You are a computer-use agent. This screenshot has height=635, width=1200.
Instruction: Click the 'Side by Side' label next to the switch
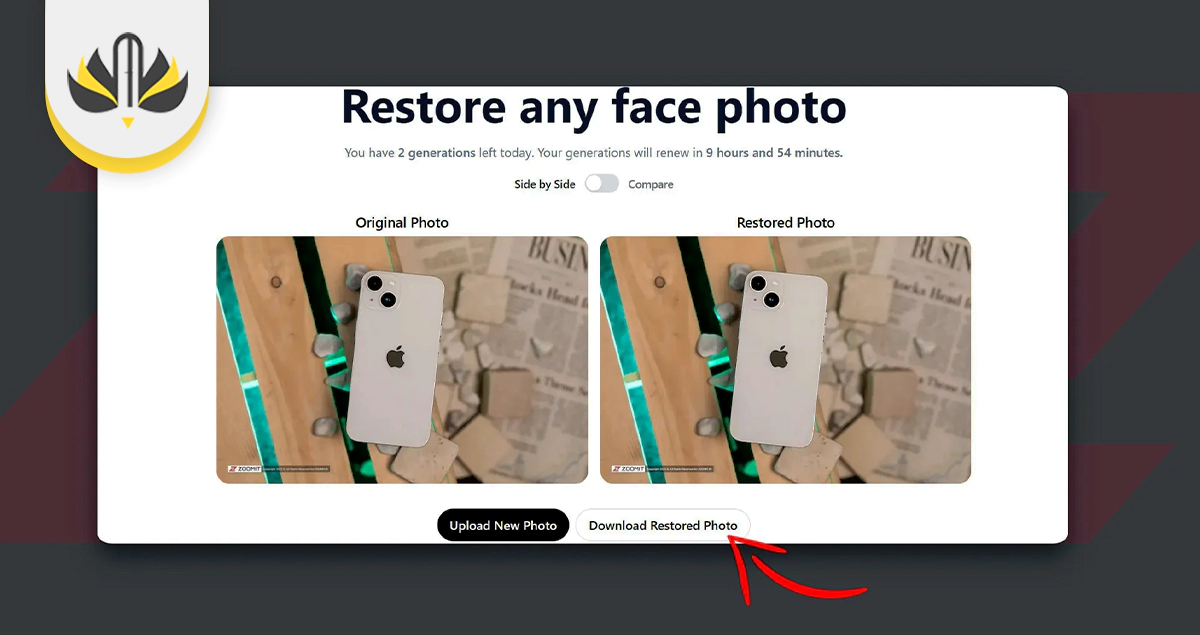point(545,184)
